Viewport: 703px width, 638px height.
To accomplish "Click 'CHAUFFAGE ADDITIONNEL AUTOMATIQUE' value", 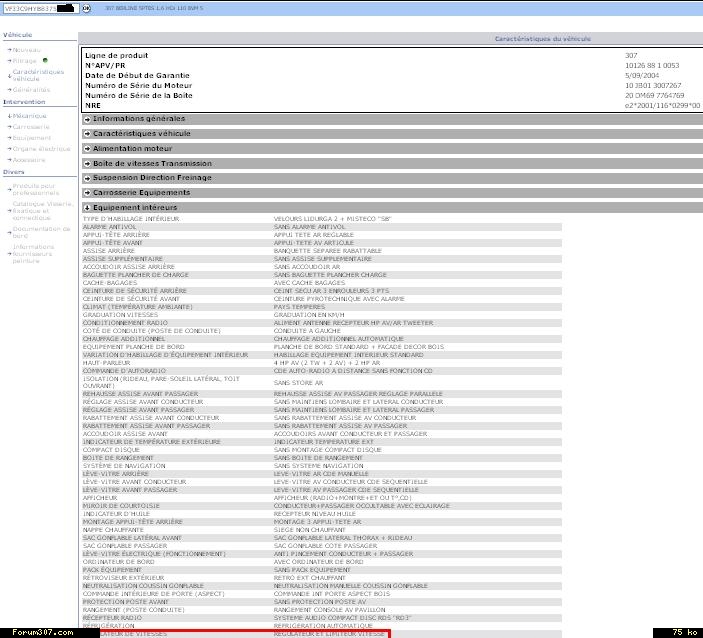I will 338,339.
